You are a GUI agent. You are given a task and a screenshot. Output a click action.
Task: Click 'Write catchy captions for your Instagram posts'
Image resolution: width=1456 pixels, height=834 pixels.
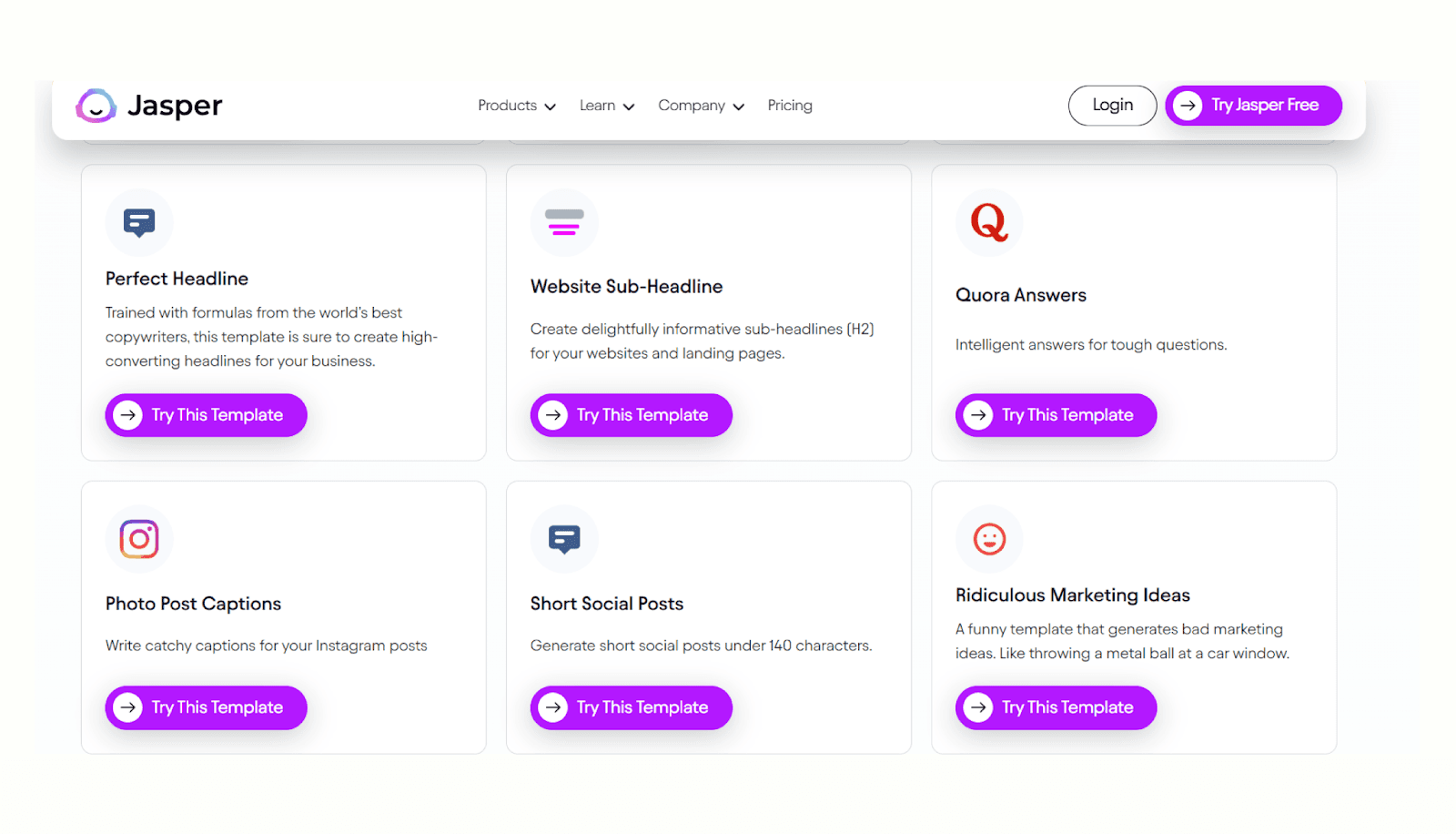click(x=266, y=646)
